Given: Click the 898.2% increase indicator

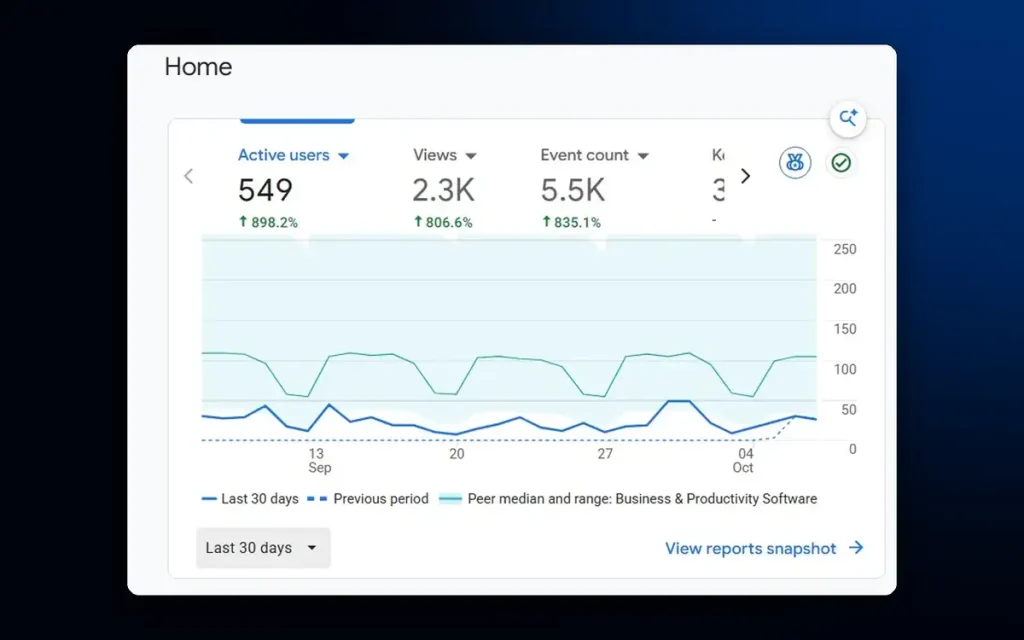Looking at the screenshot, I should (x=268, y=222).
